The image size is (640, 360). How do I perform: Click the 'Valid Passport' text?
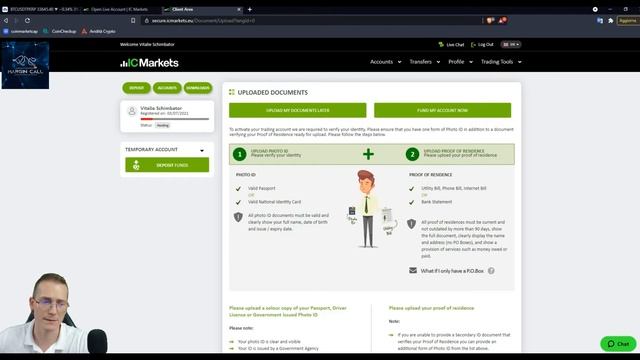click(x=262, y=188)
